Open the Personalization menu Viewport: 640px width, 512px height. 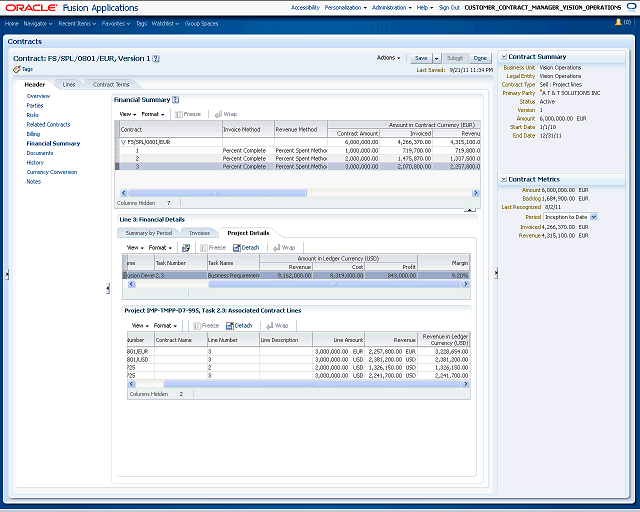pyautogui.click(x=345, y=7)
